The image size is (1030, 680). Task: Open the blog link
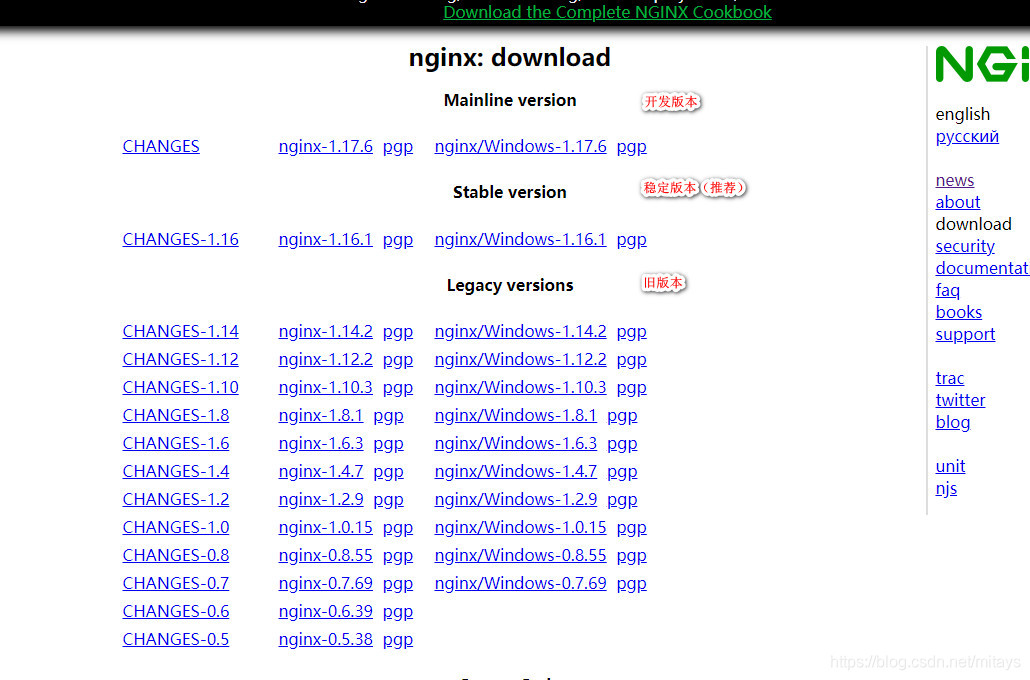pos(952,422)
